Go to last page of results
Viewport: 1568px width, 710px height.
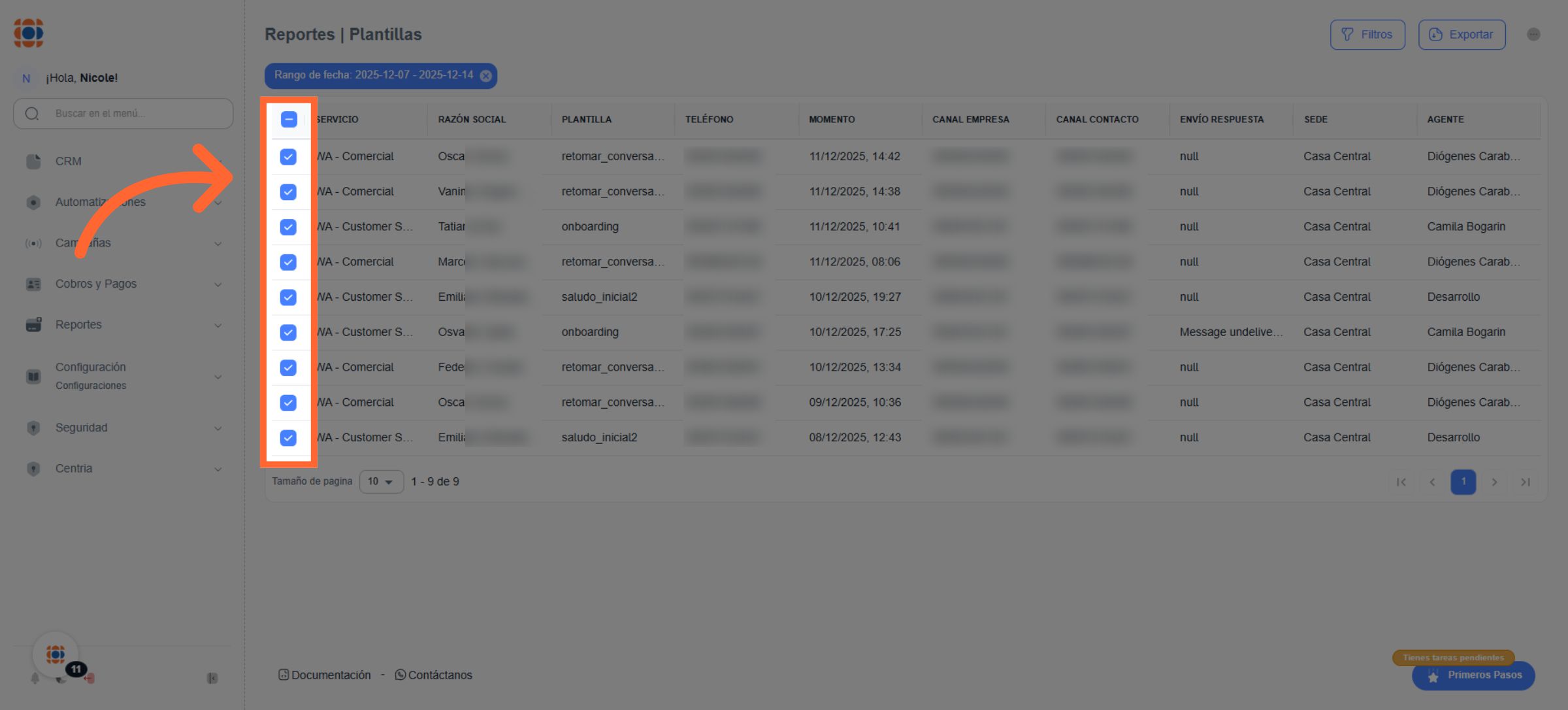(x=1526, y=482)
